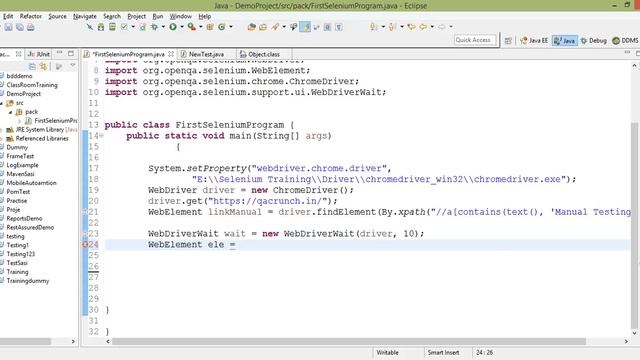Select the ReportsDemo project
This screenshot has height=360, width=640.
point(24,218)
